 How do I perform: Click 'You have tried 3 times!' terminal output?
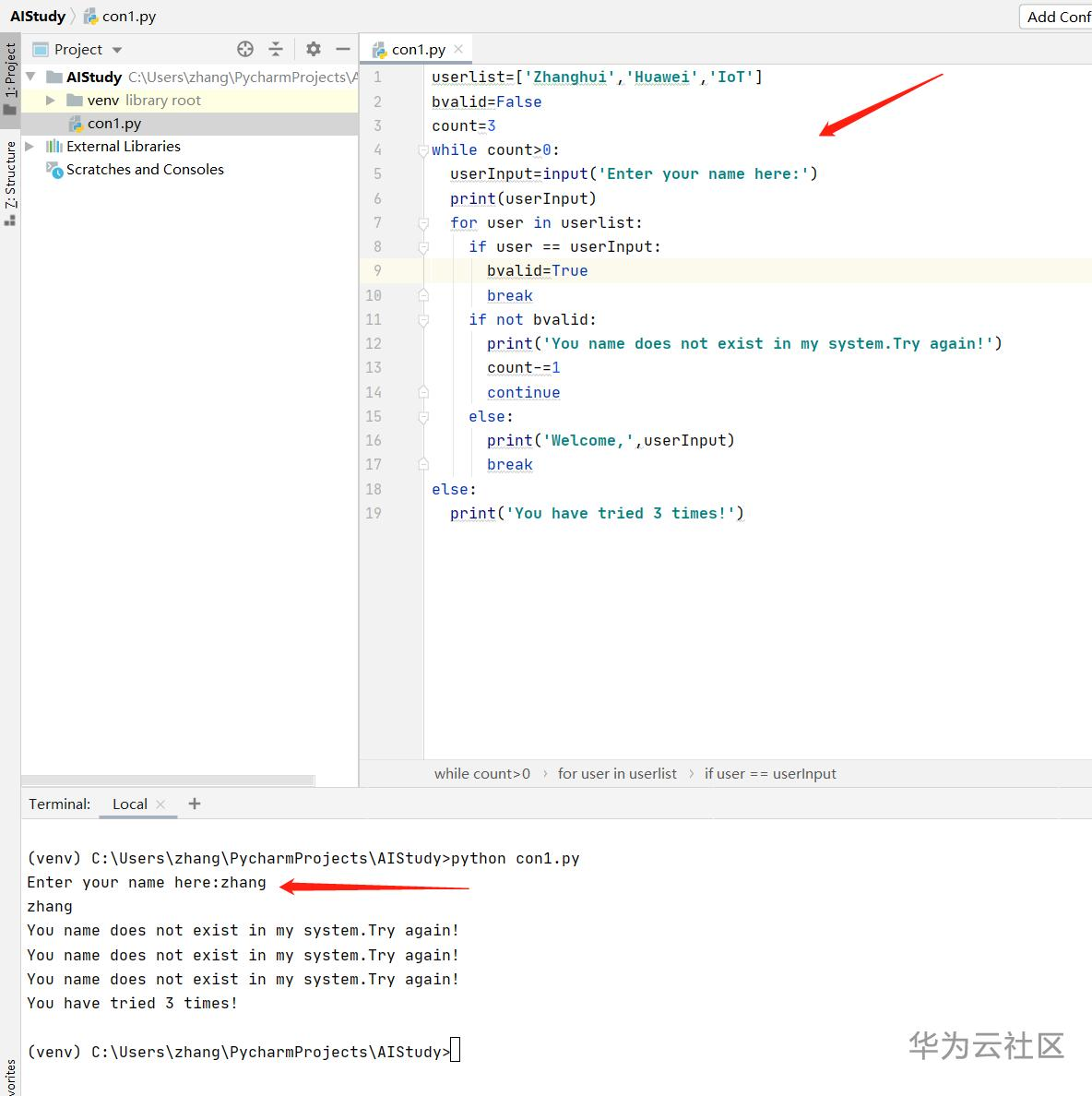tap(132, 1003)
